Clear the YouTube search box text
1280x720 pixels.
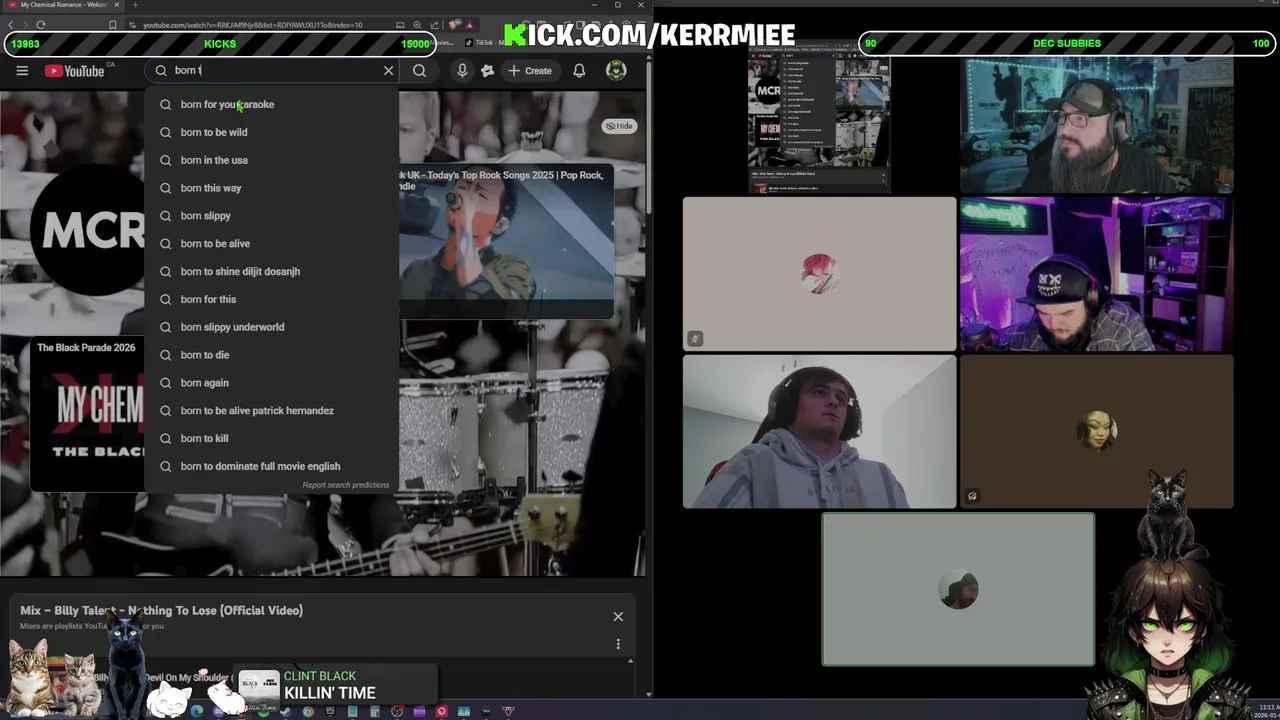(x=388, y=71)
